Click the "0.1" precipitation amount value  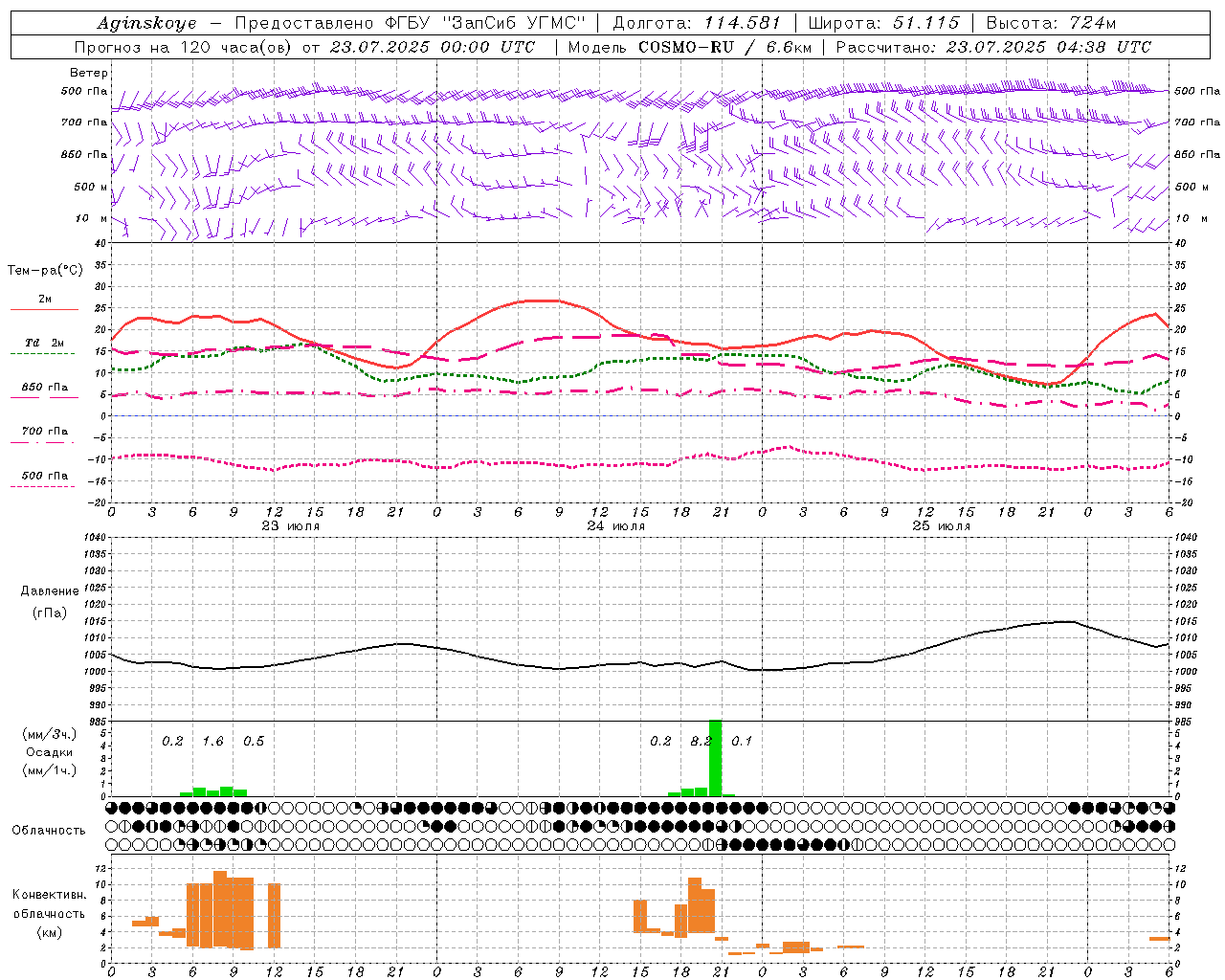(x=742, y=742)
